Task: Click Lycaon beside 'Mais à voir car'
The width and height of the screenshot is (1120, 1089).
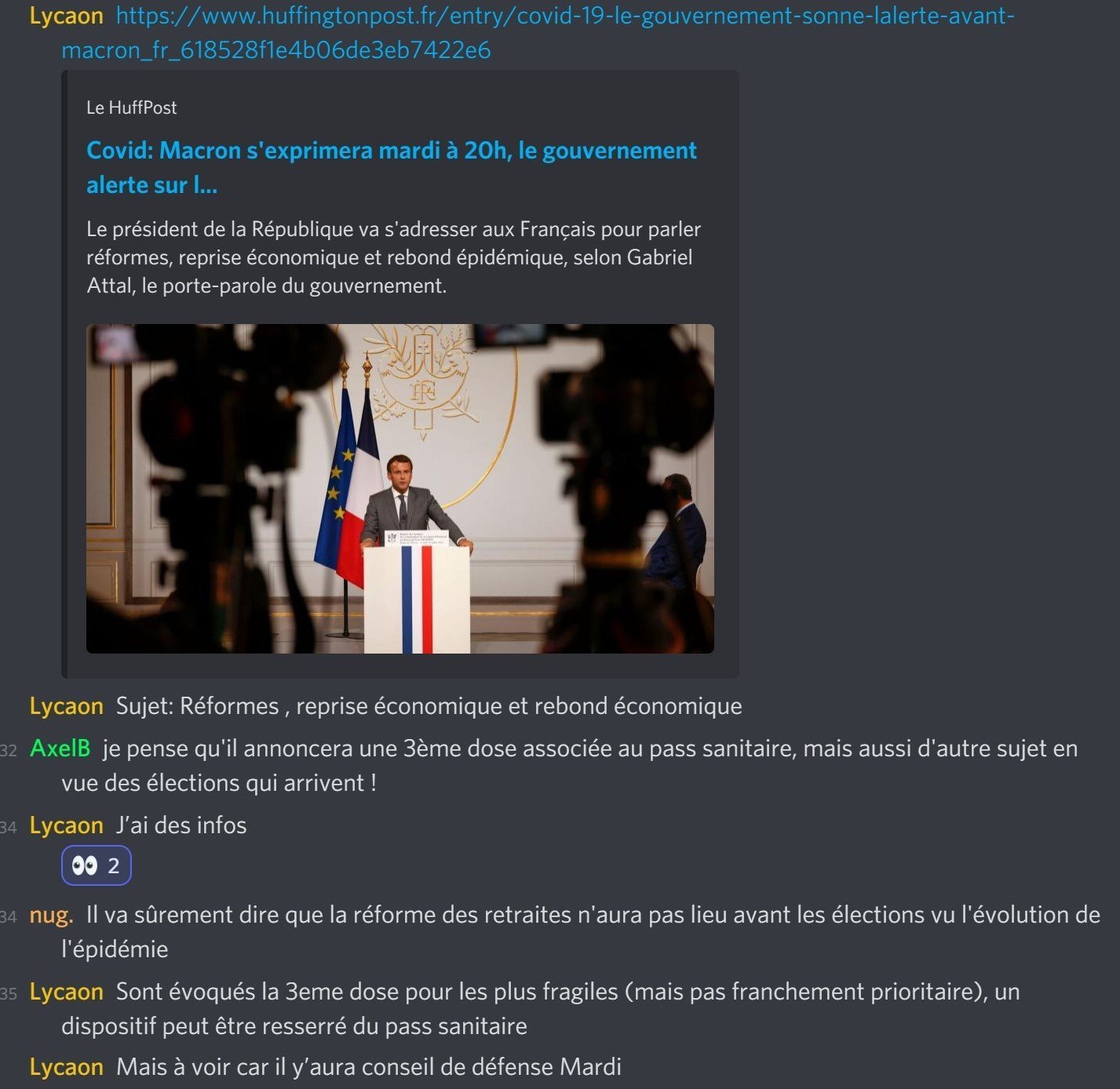Action: (67, 1067)
